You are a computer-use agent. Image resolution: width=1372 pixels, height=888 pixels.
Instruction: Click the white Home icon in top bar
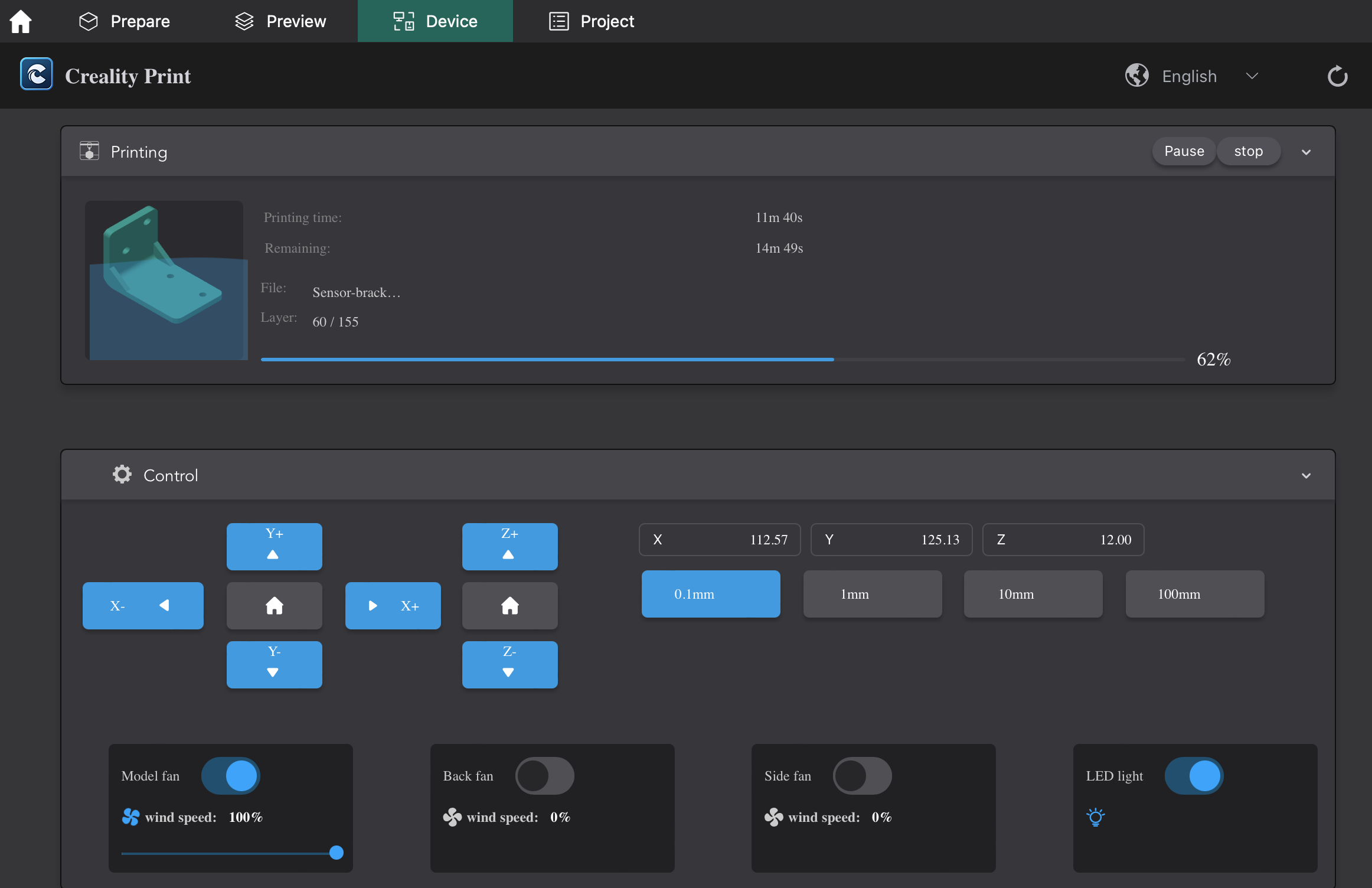click(x=21, y=21)
